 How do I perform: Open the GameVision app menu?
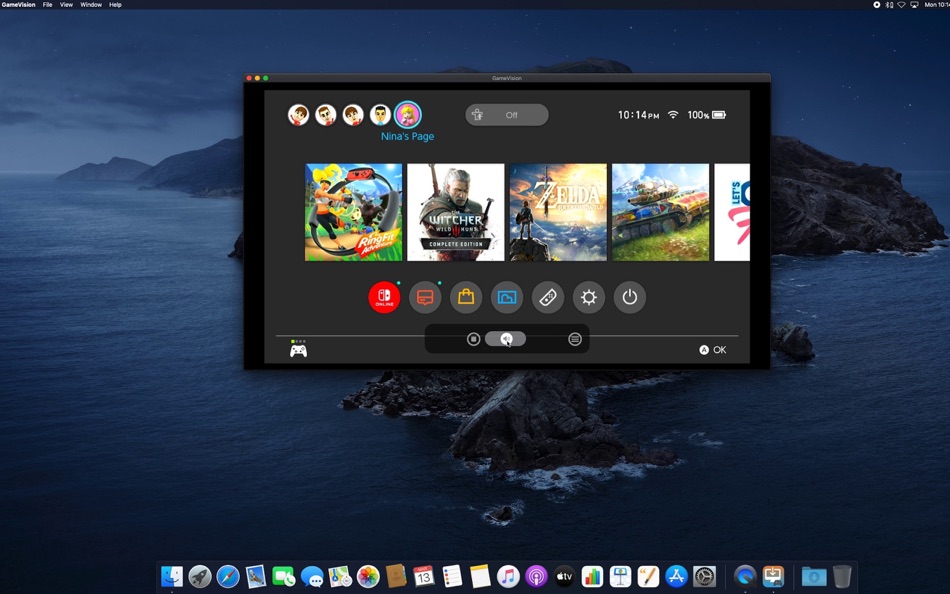[x=18, y=4]
